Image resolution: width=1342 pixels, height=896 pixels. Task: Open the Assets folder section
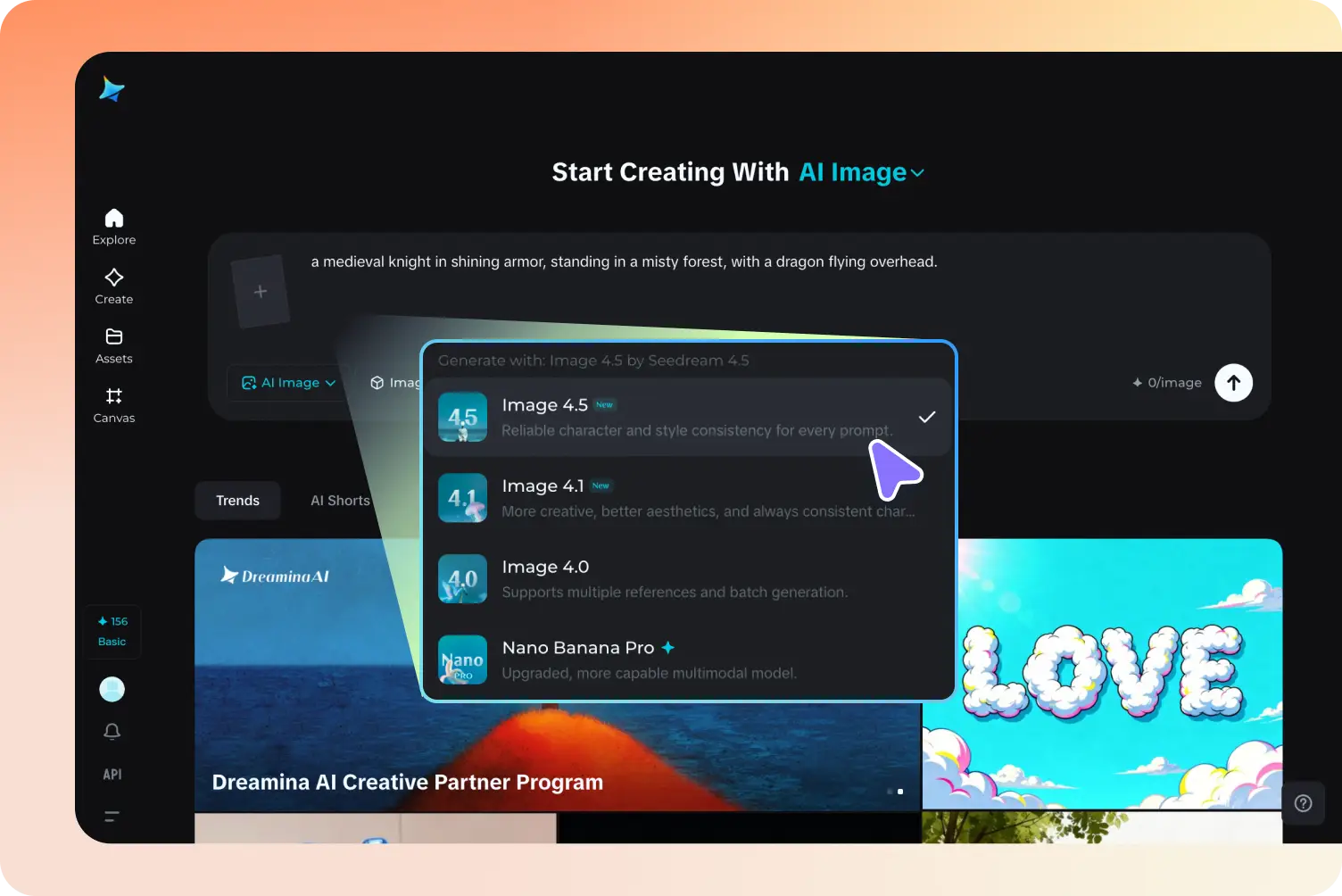pos(114,346)
